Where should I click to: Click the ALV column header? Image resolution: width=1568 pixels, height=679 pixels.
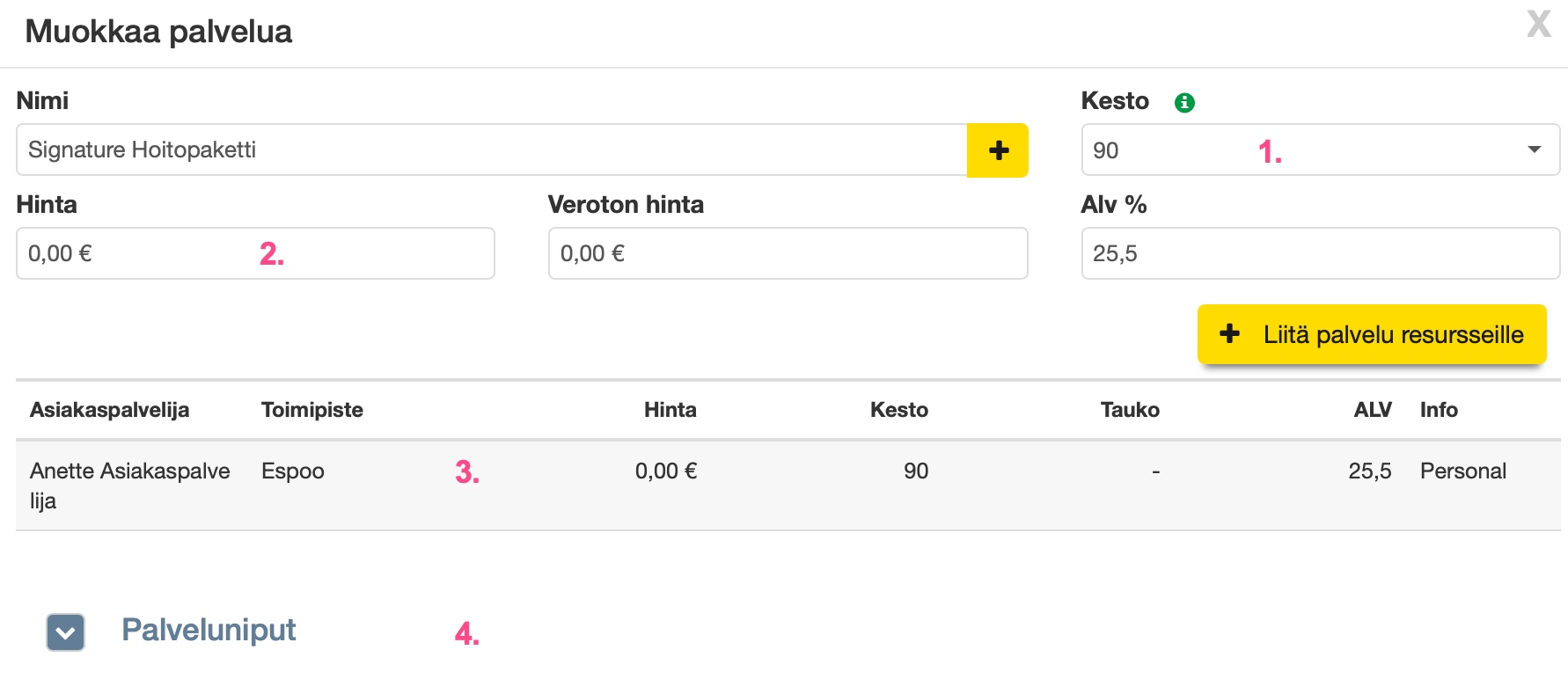[1372, 410]
